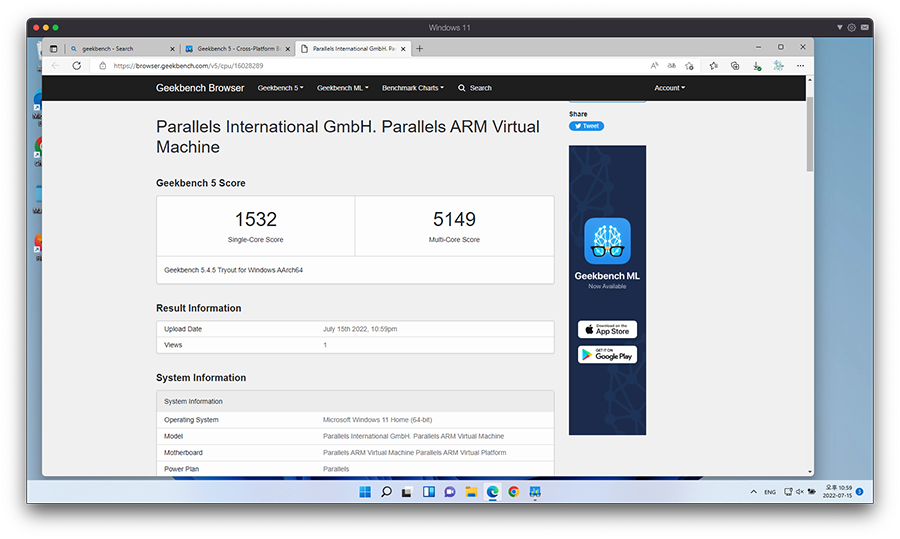Screen dimensions: 900x539
Task: Close the Geekbench 5 Cross-Platform tab
Action: pyautogui.click(x=288, y=49)
